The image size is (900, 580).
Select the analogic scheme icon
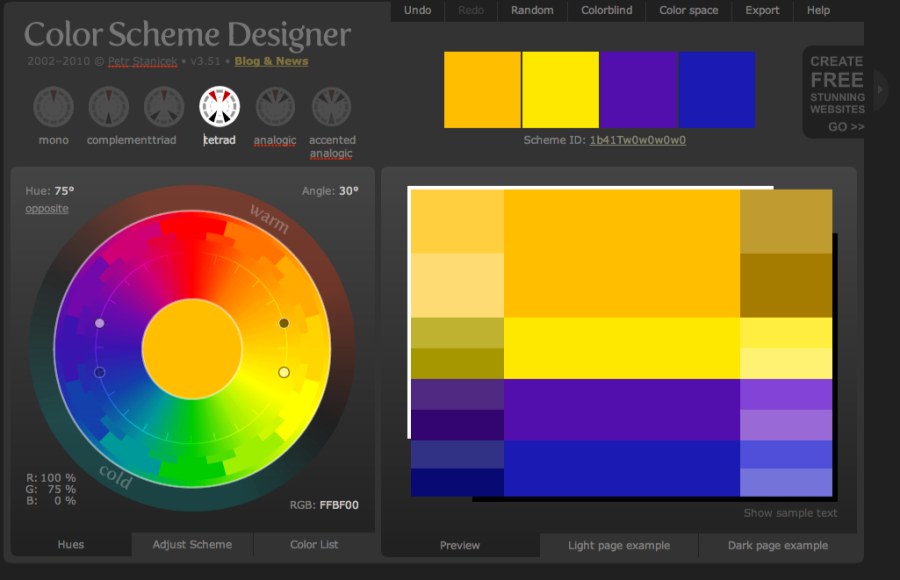(275, 107)
